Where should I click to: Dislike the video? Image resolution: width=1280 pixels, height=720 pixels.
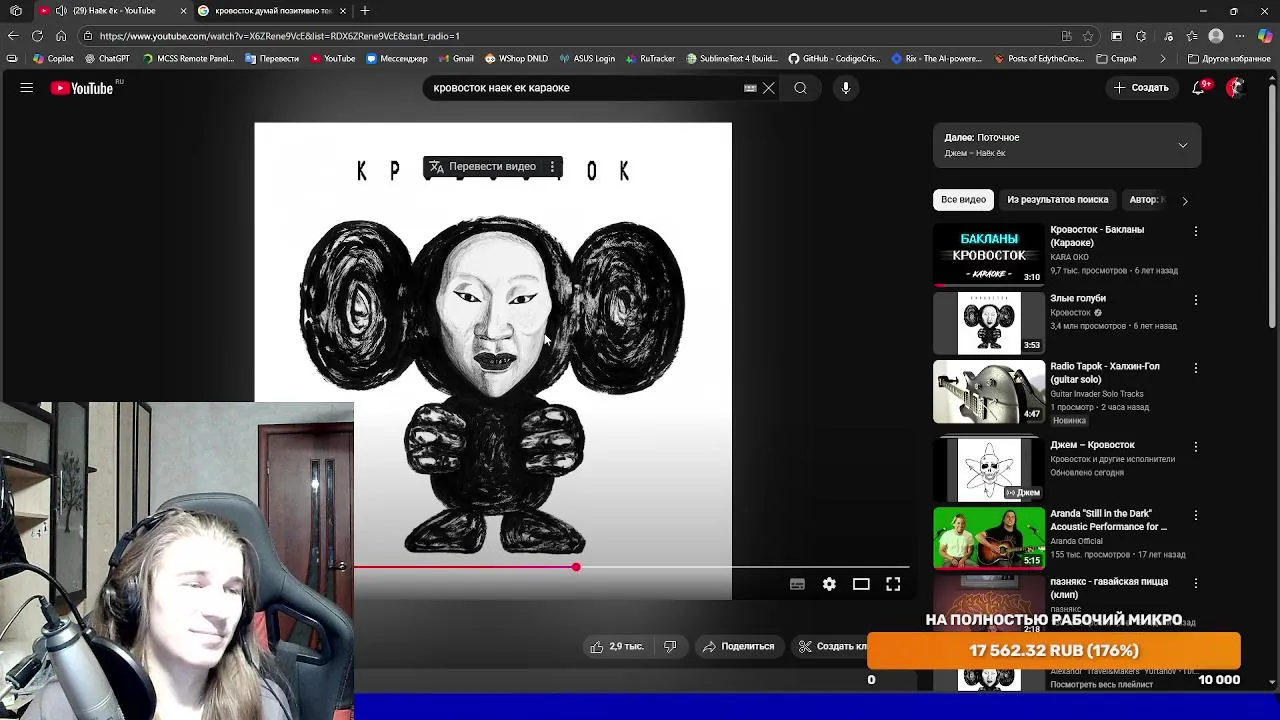coord(670,647)
